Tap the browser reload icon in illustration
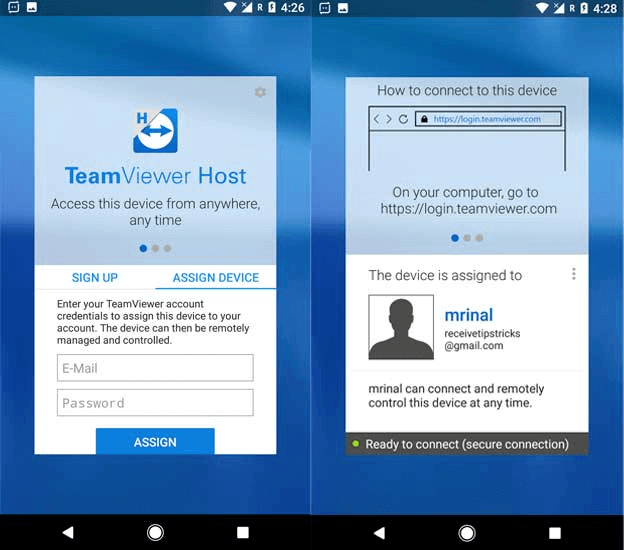Viewport: 624px width, 550px height. coord(403,119)
